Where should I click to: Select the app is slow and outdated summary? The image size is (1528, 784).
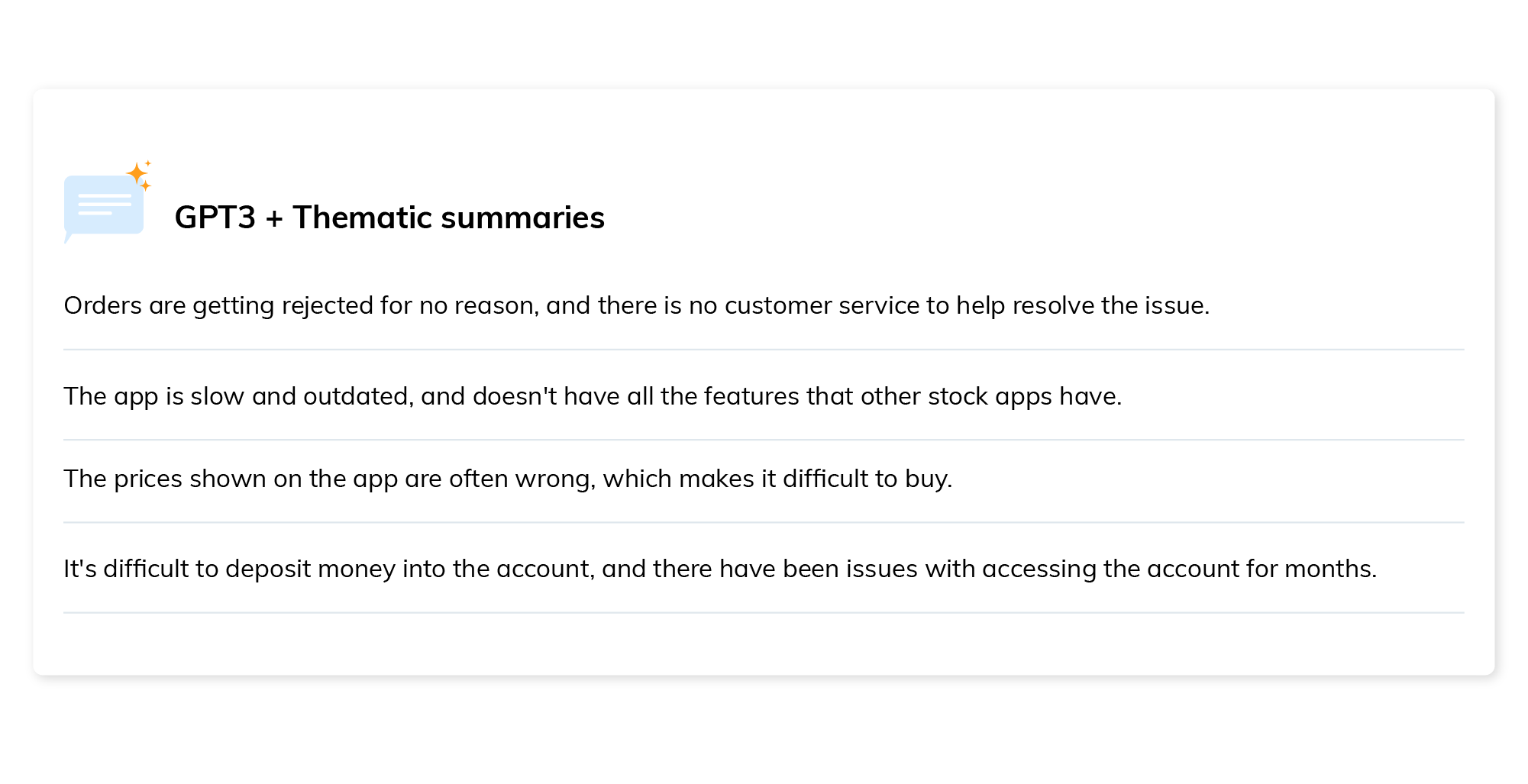(593, 396)
